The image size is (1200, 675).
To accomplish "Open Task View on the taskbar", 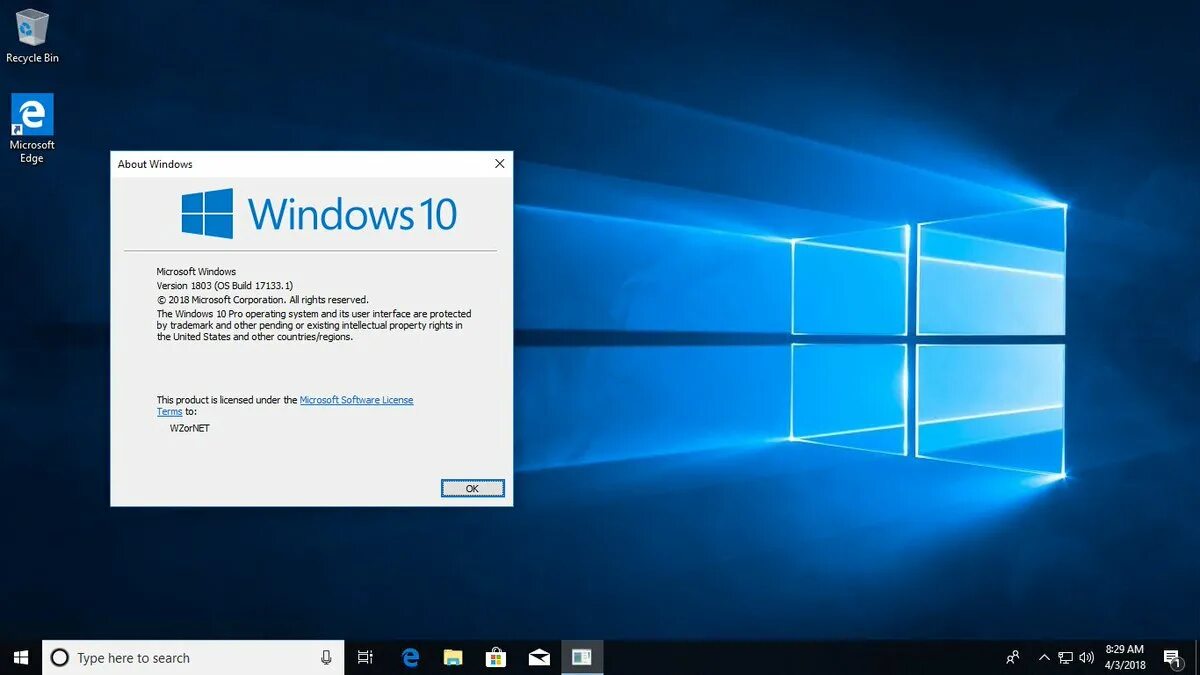I will (x=365, y=657).
